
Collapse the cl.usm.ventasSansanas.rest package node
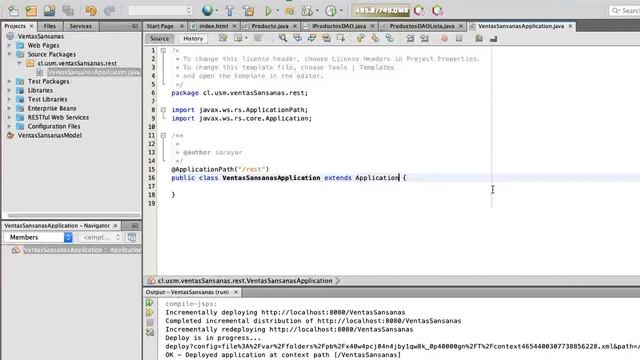coord(19,63)
